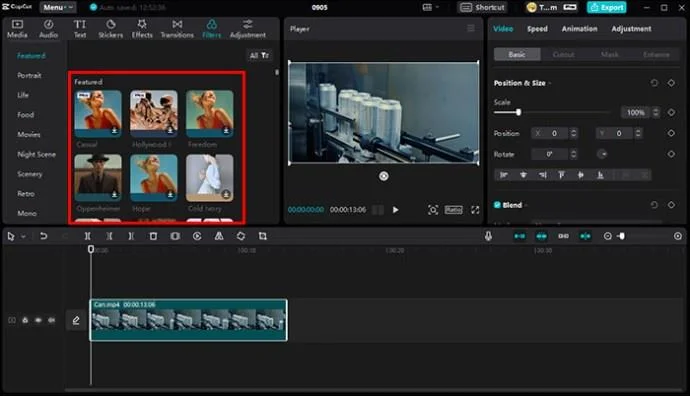
Task: Switch to the Animation tab
Action: click(x=580, y=29)
